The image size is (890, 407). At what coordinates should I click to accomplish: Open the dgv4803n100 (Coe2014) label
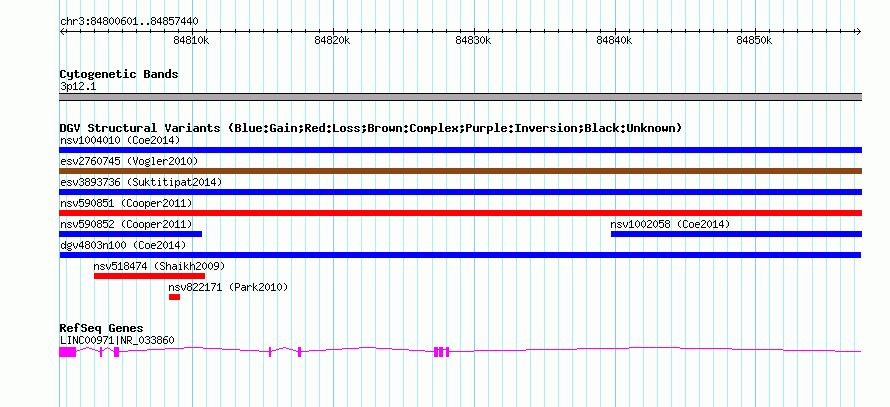click(123, 245)
